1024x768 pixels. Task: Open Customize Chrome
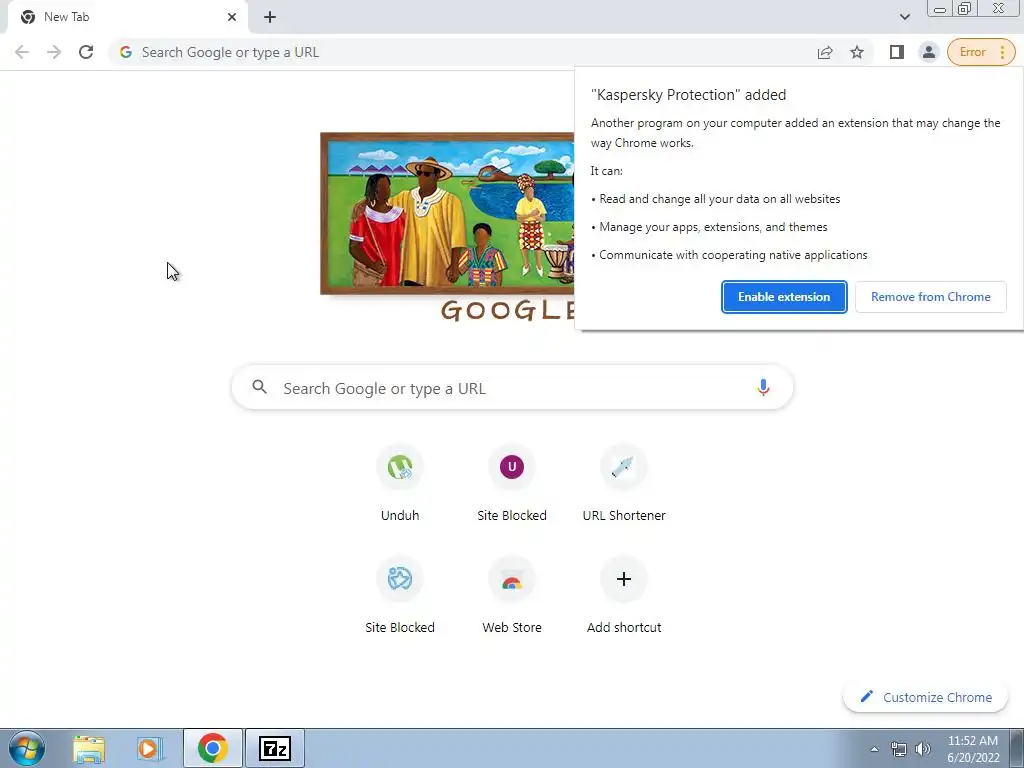click(926, 697)
